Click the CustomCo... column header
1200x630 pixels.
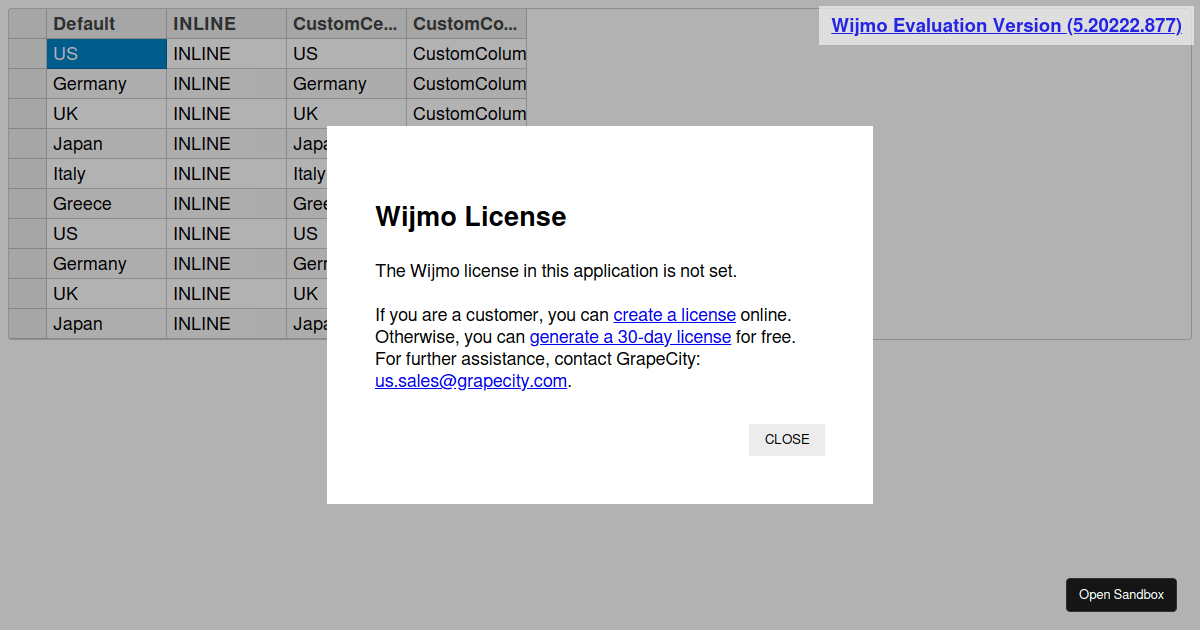click(466, 24)
